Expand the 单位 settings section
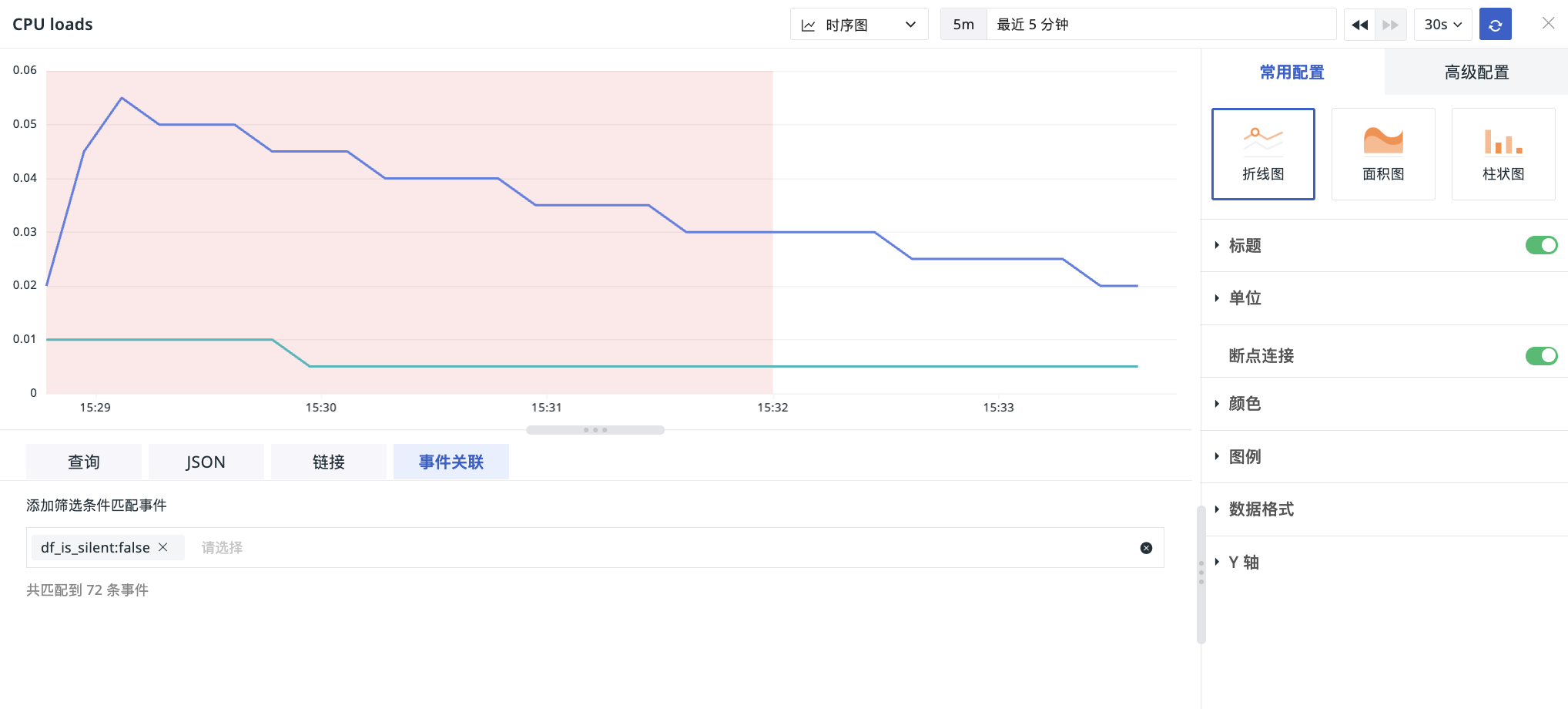1568x709 pixels. tap(1384, 298)
